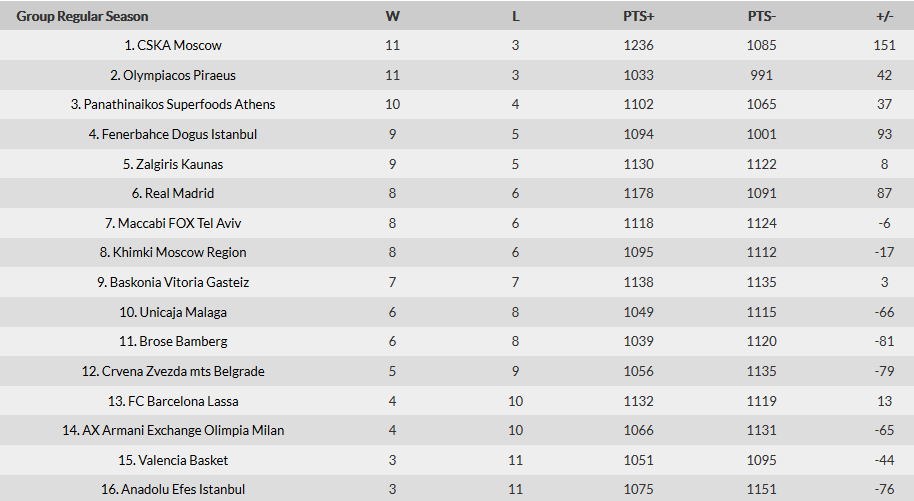Select Real Madrid in standings

[x=173, y=193]
